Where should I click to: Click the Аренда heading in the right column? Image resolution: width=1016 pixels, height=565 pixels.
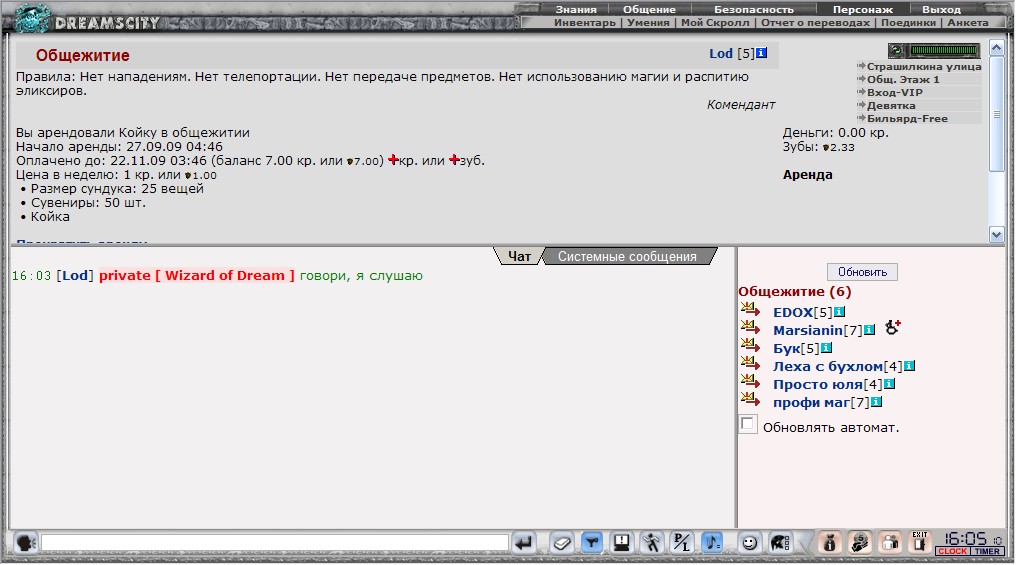(807, 174)
